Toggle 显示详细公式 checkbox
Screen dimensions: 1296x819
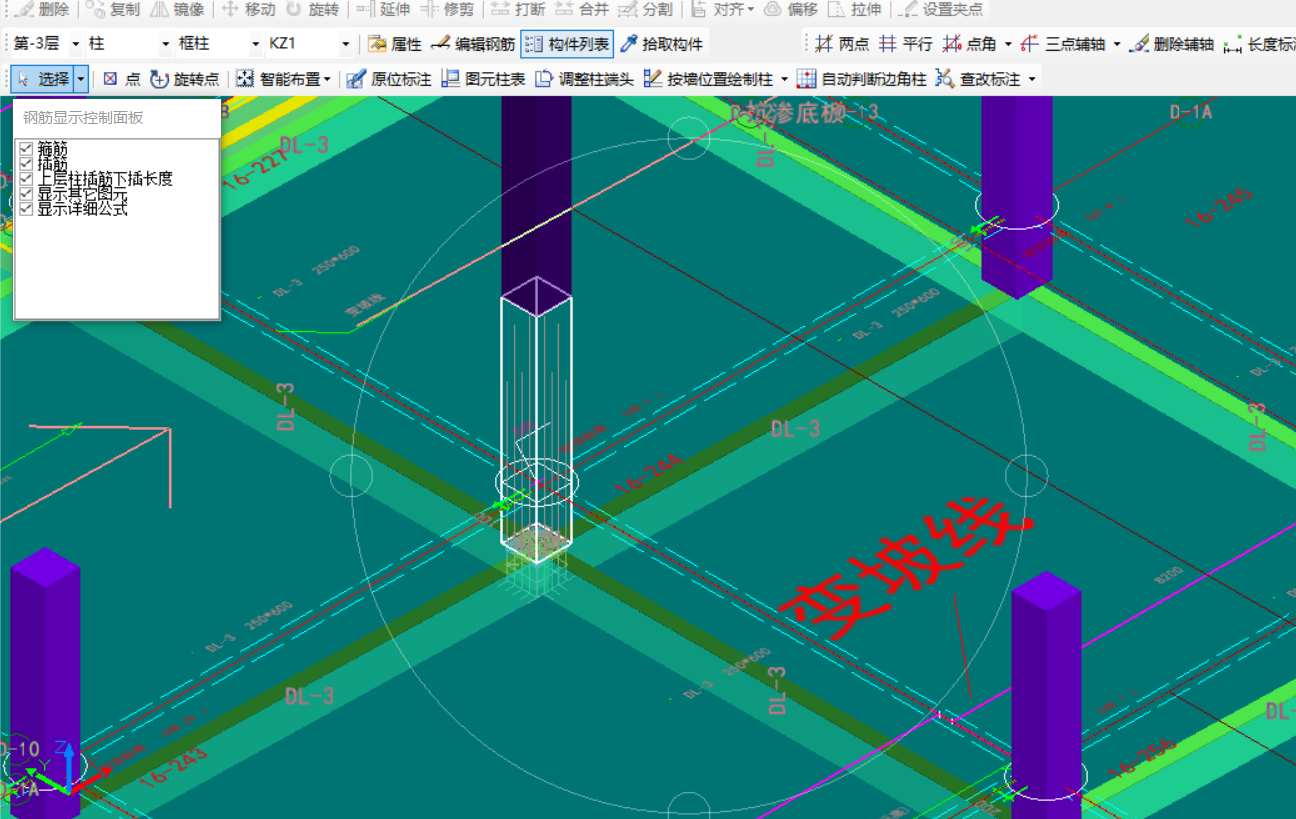pyautogui.click(x=26, y=209)
